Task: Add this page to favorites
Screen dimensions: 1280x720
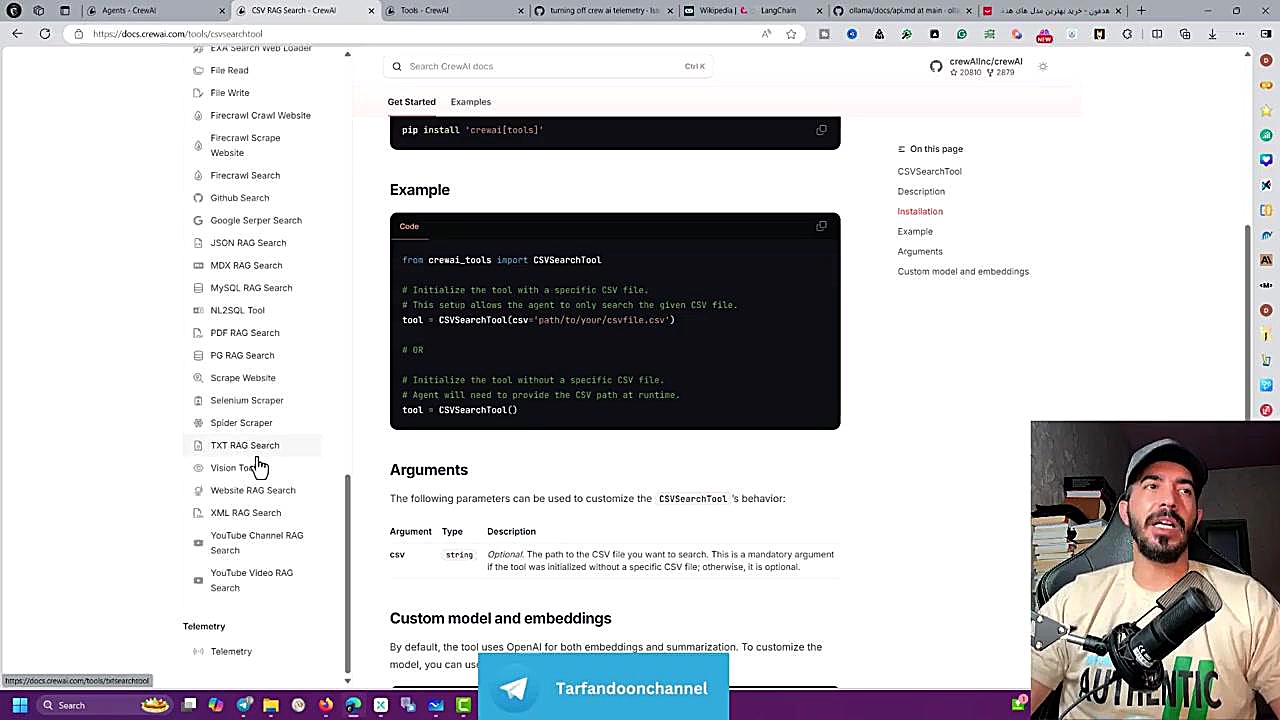Action: point(791,34)
